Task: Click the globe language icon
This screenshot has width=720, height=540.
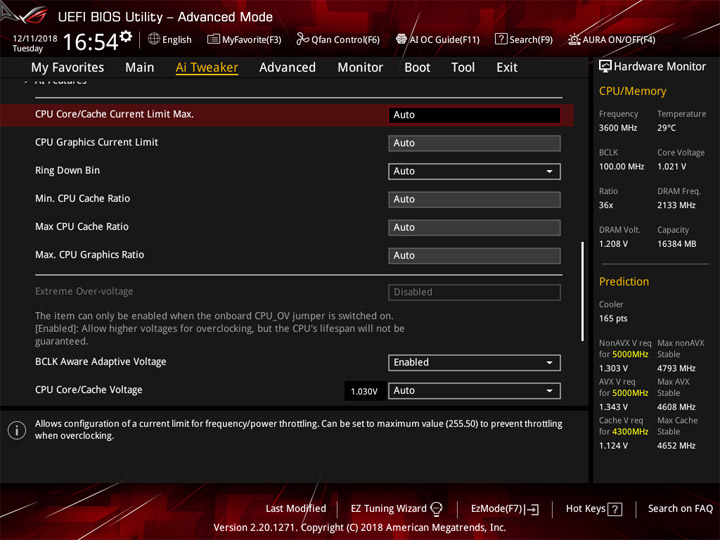Action: point(154,39)
